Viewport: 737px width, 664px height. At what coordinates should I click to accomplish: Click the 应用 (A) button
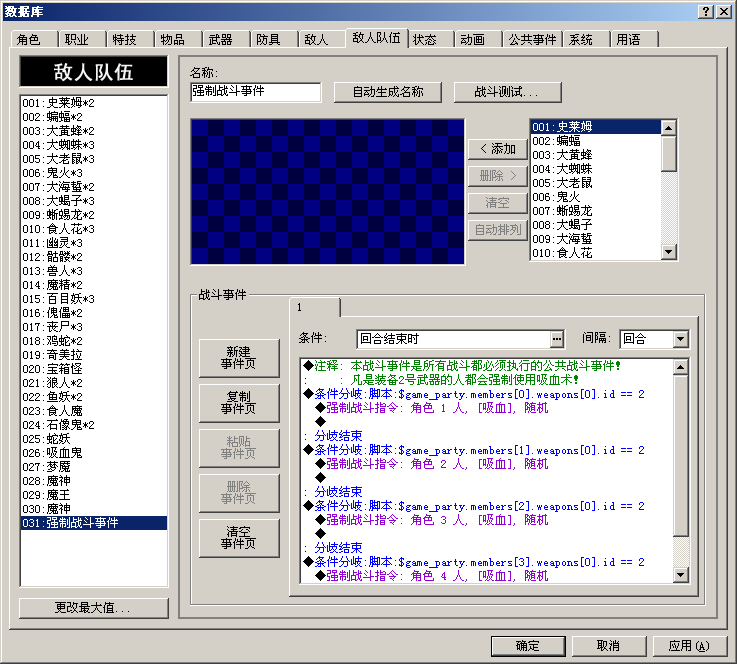[689, 646]
